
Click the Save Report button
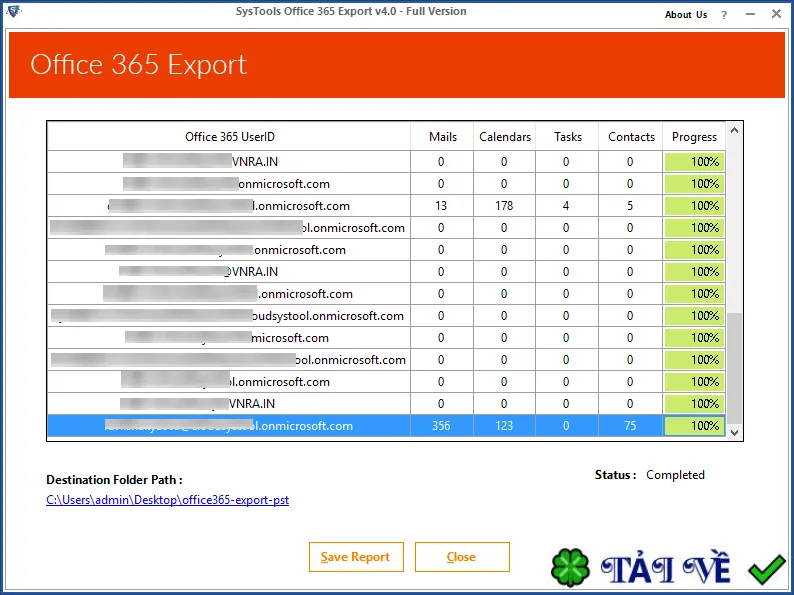coord(356,557)
